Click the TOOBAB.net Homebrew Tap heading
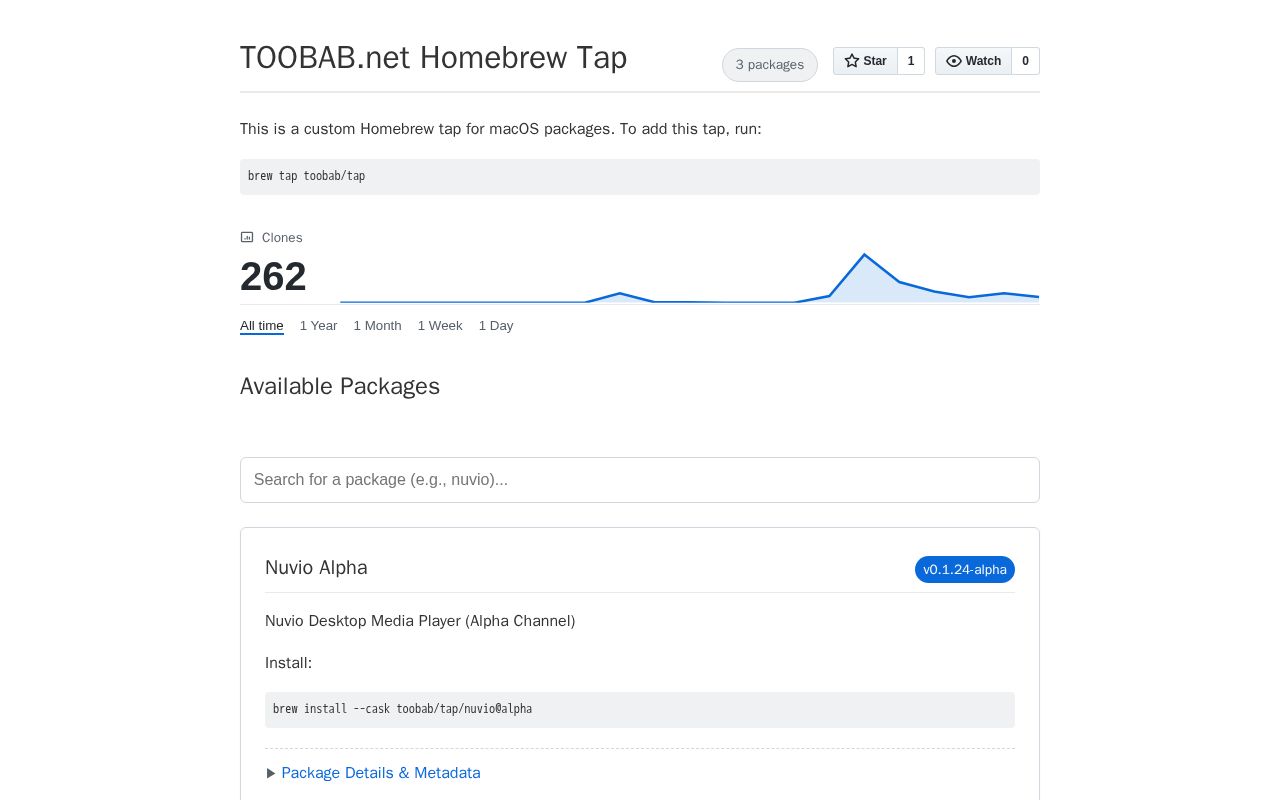Image resolution: width=1280 pixels, height=800 pixels. click(434, 58)
